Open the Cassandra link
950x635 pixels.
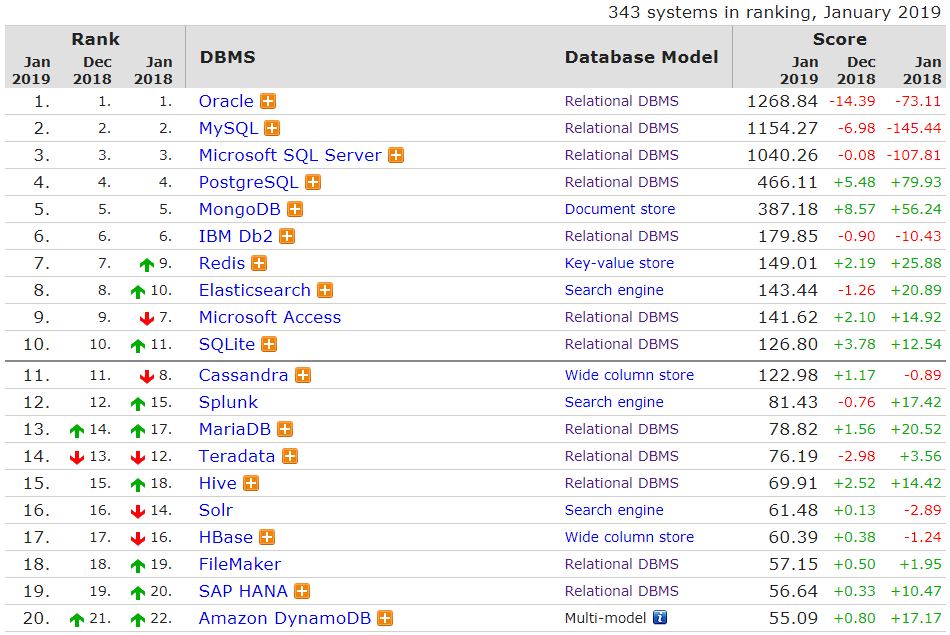(243, 376)
